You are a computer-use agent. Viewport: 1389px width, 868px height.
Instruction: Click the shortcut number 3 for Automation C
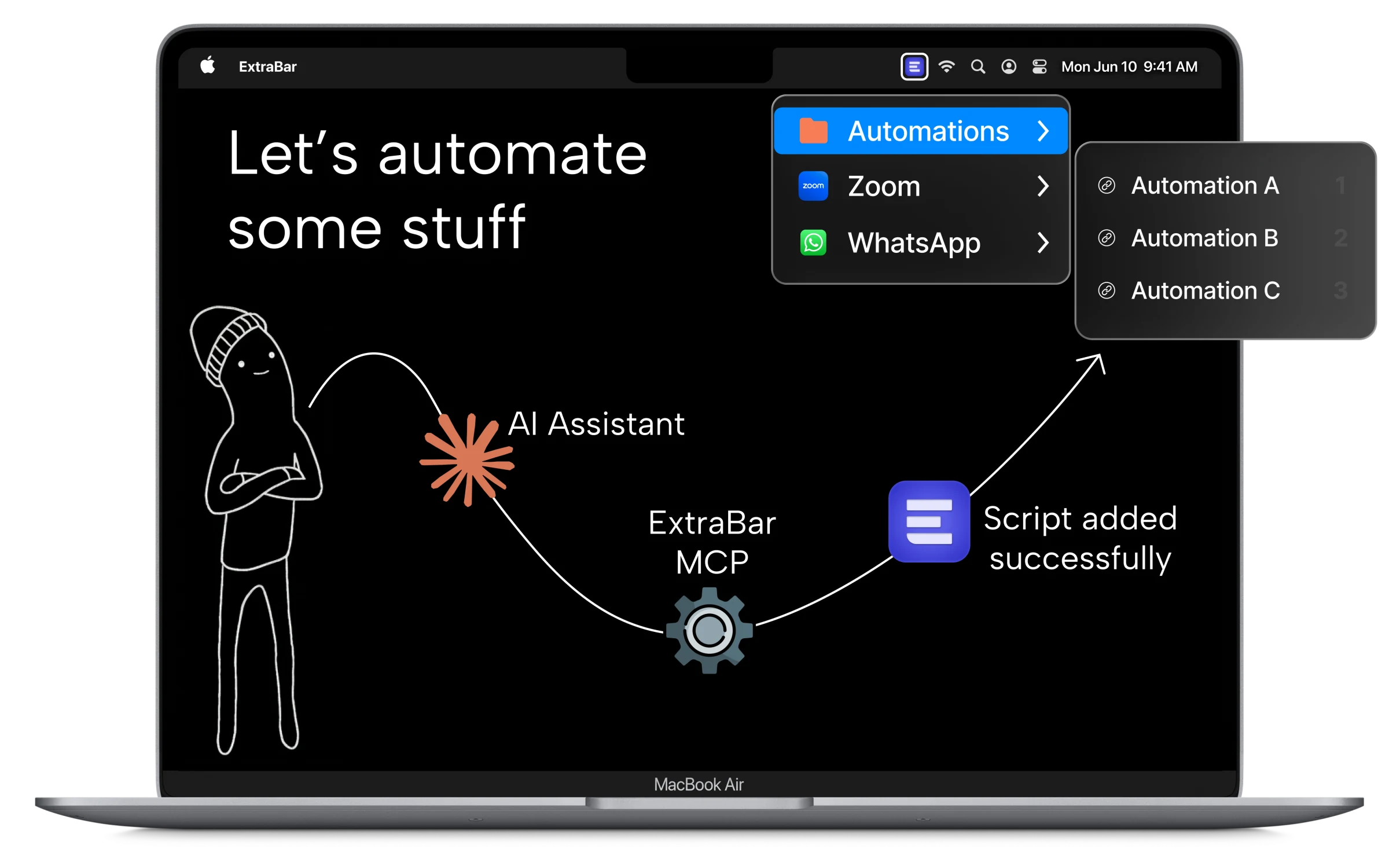1340,290
